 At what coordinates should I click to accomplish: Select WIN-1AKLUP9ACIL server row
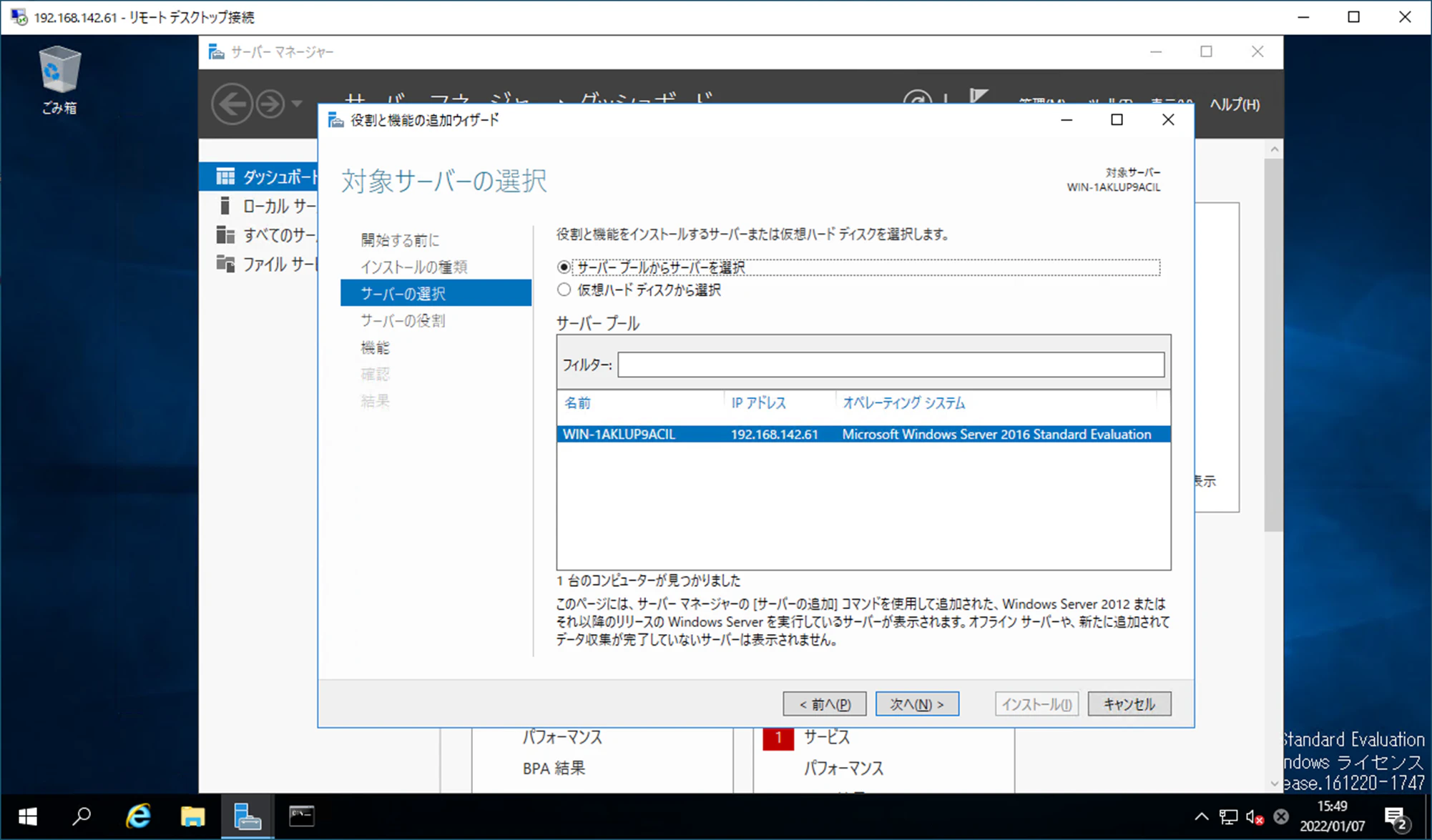point(863,434)
